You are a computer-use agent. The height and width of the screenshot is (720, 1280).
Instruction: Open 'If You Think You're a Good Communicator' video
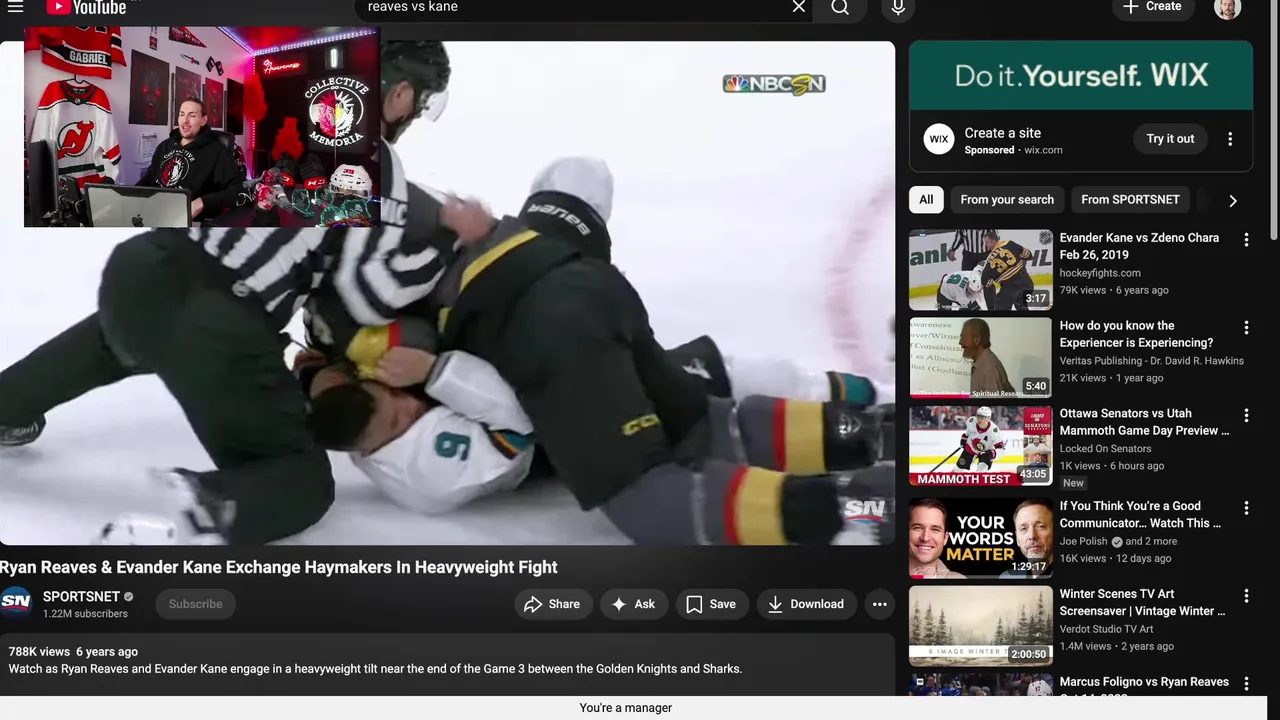click(1140, 514)
